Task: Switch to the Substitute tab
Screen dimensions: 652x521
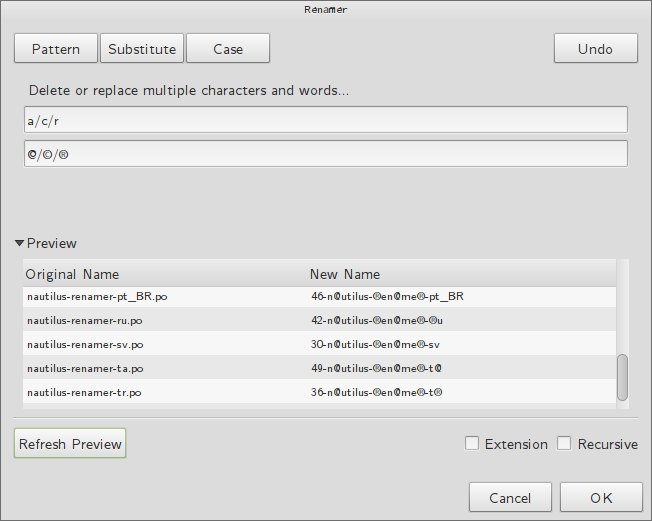Action: click(142, 49)
